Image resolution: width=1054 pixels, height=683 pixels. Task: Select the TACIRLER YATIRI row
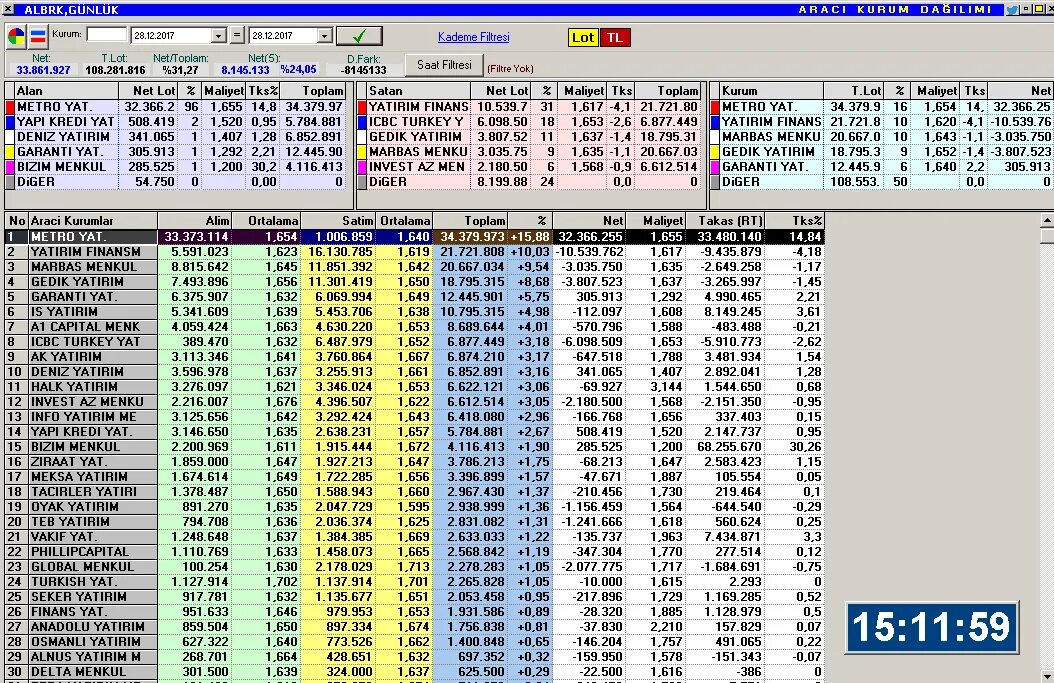point(414,491)
